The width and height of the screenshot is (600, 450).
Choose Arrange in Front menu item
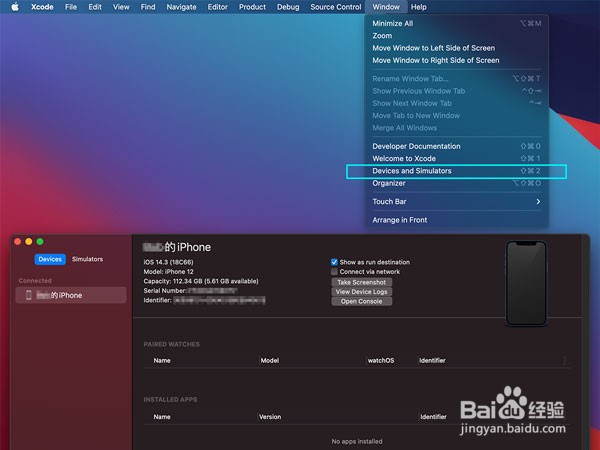(457, 220)
